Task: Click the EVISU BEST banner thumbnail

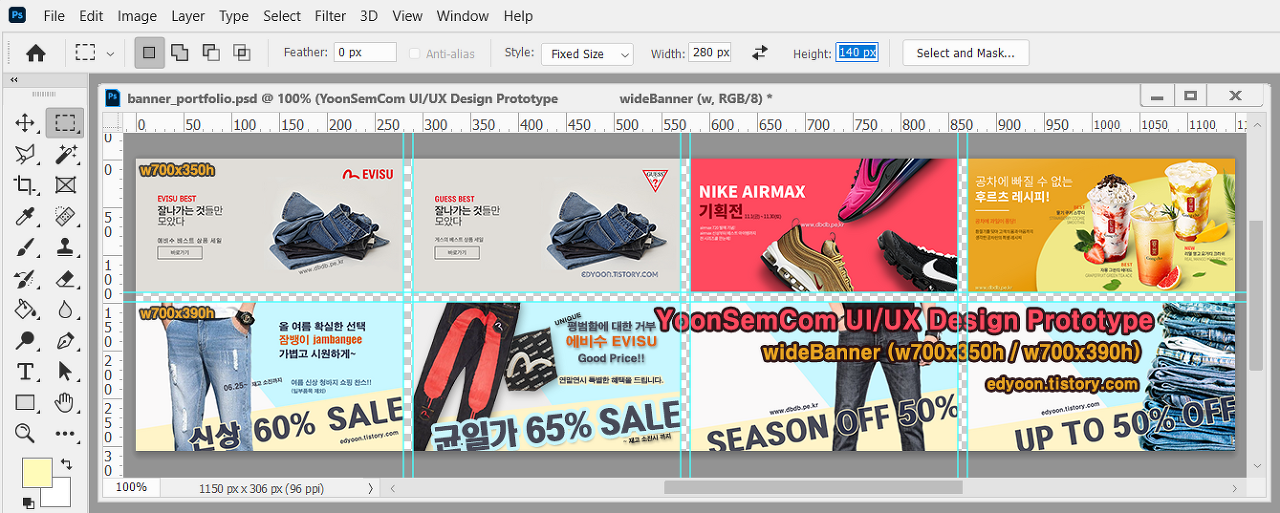Action: pos(269,225)
